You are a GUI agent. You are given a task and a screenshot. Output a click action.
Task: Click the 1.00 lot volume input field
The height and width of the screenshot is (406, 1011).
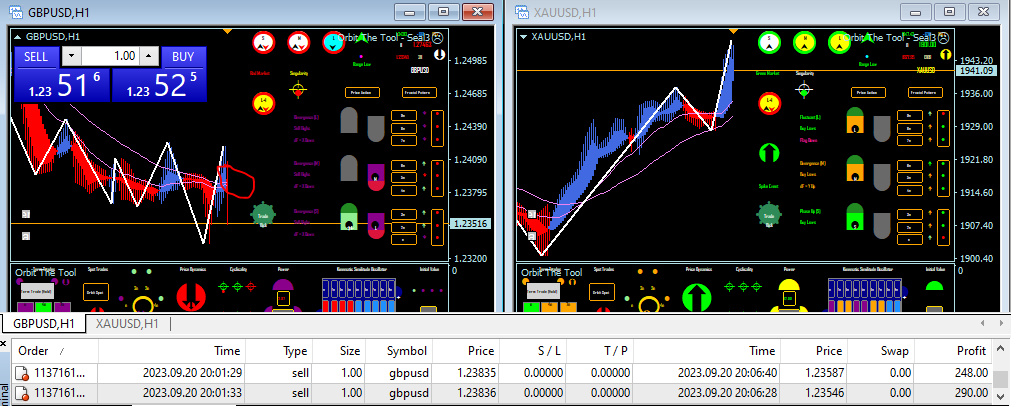[110, 56]
